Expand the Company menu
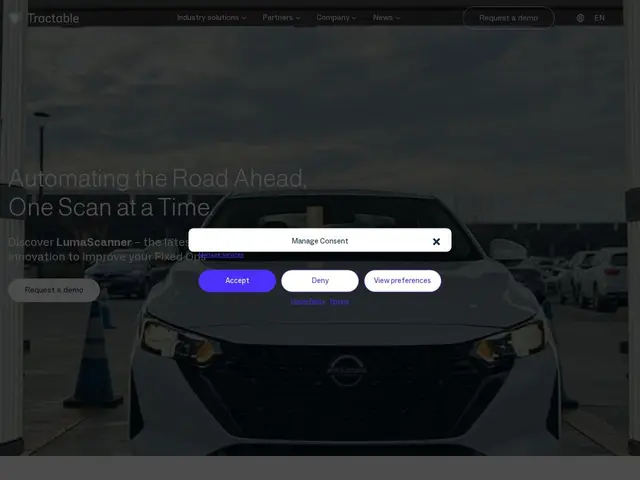640x480 pixels. [336, 18]
